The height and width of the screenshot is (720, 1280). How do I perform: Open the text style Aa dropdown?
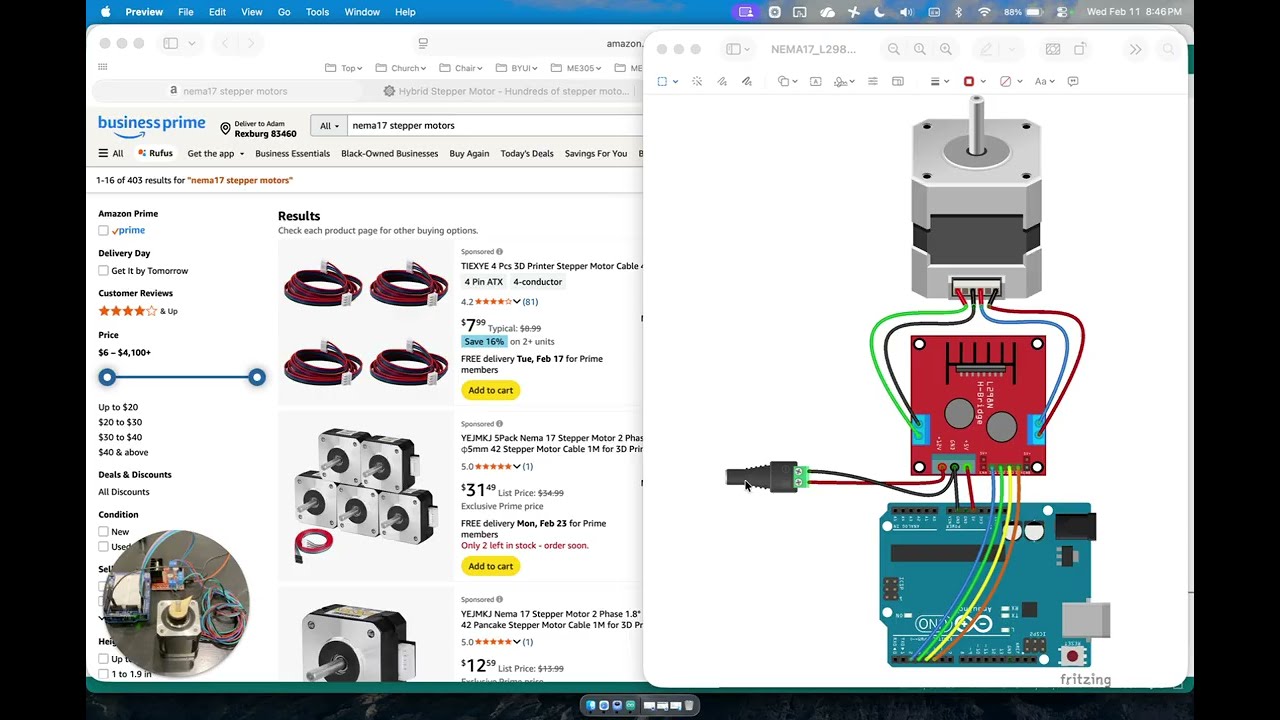click(1044, 81)
